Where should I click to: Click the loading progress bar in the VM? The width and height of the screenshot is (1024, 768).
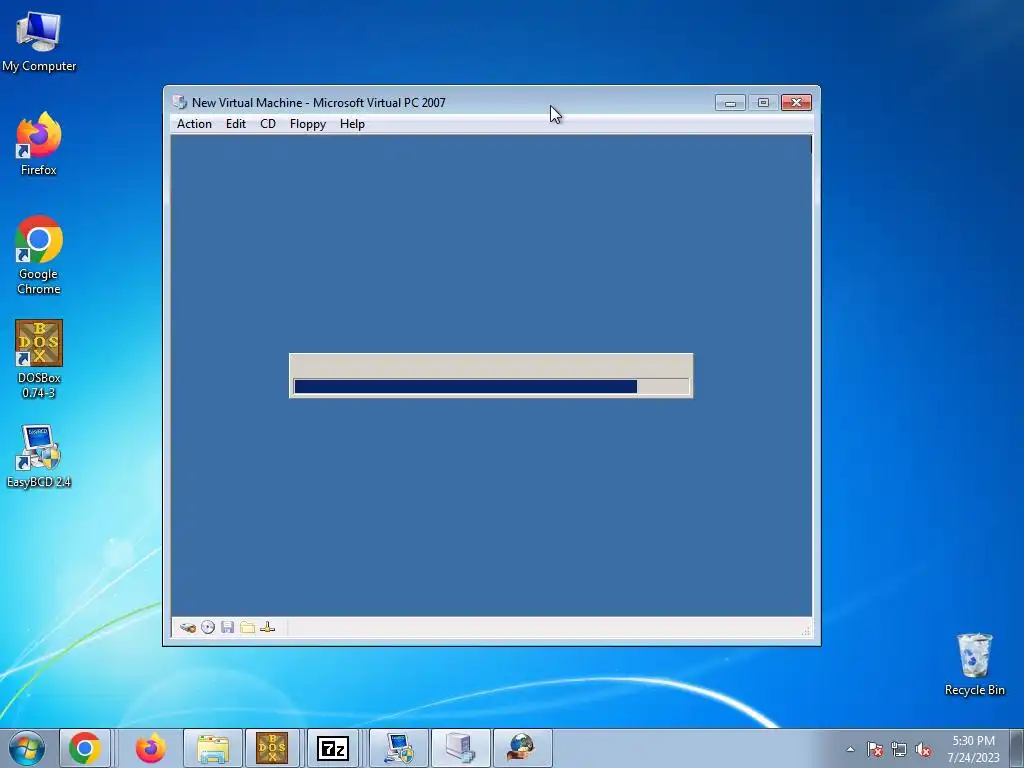tap(491, 387)
